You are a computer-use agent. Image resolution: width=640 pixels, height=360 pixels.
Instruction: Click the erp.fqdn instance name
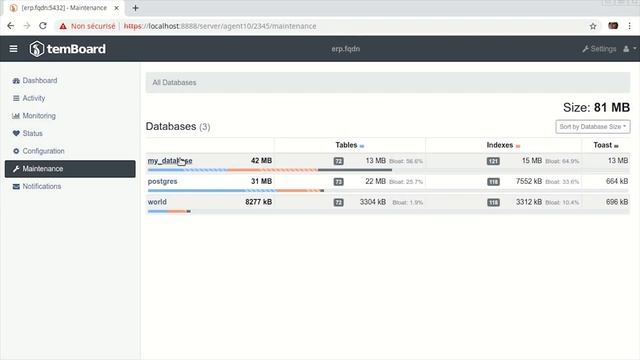[345, 49]
